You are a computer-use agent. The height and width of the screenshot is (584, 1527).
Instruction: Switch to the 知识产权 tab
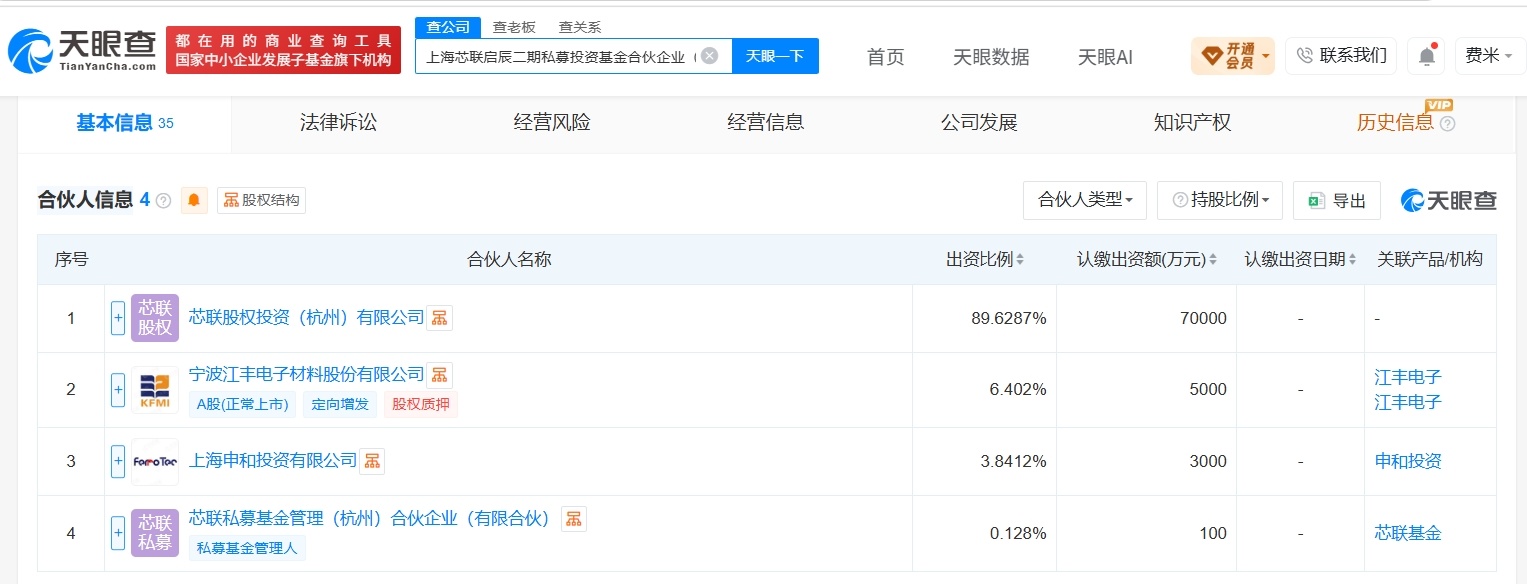click(1192, 123)
